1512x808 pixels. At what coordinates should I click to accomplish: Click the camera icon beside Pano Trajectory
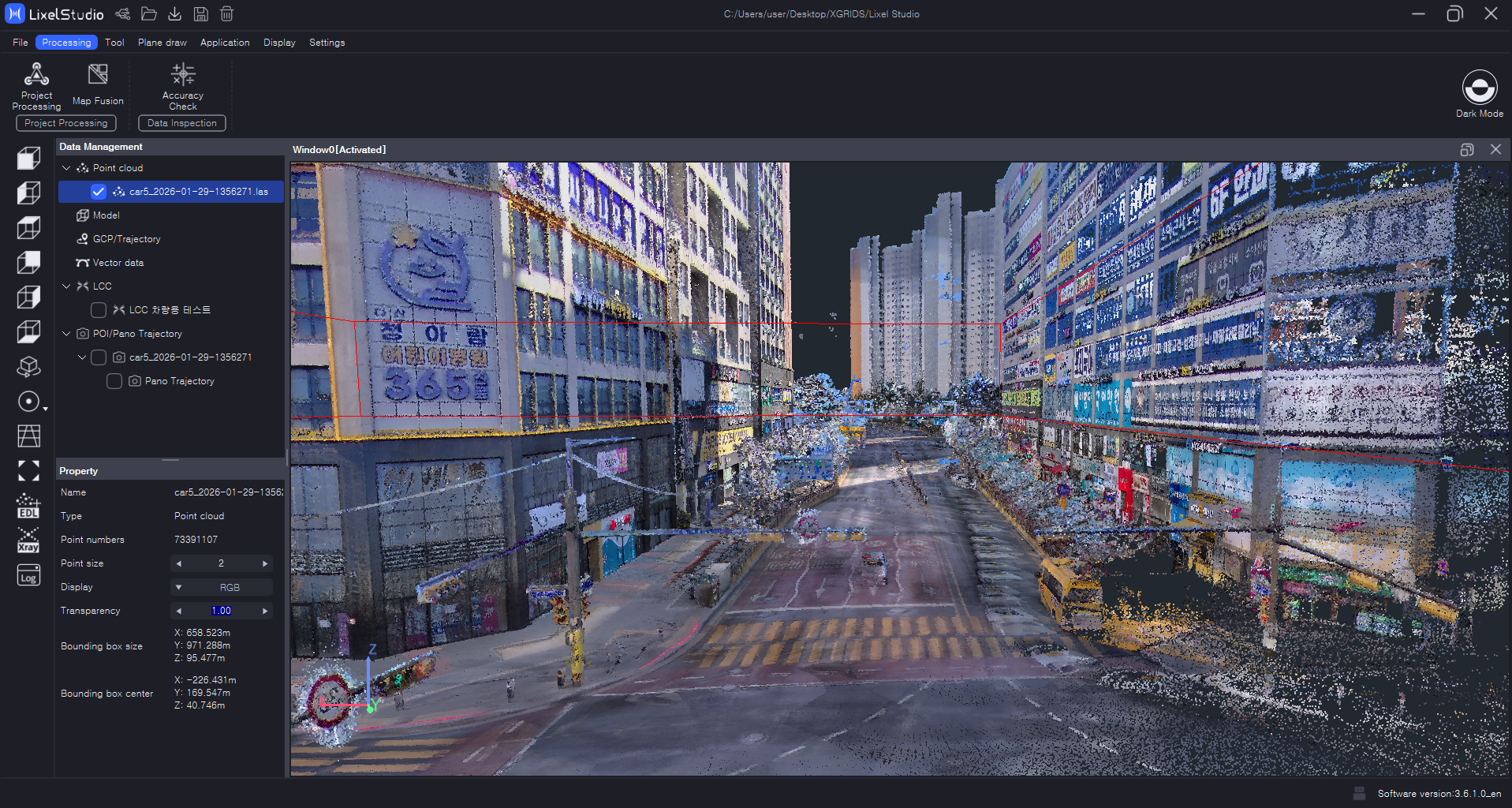[x=135, y=381]
